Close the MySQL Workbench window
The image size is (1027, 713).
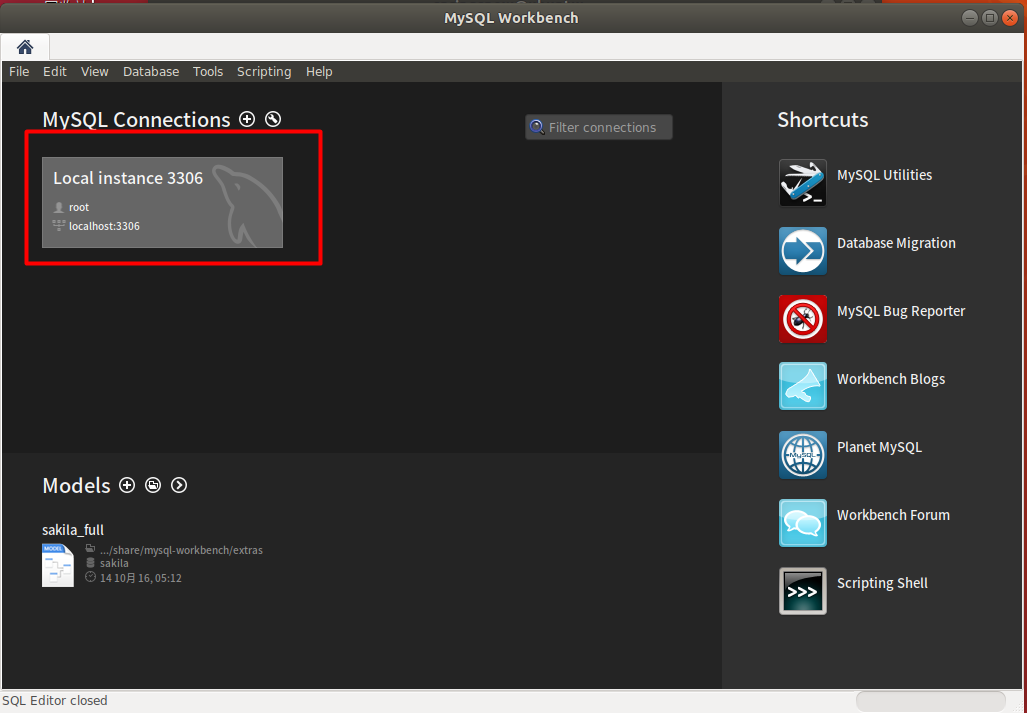1010,18
